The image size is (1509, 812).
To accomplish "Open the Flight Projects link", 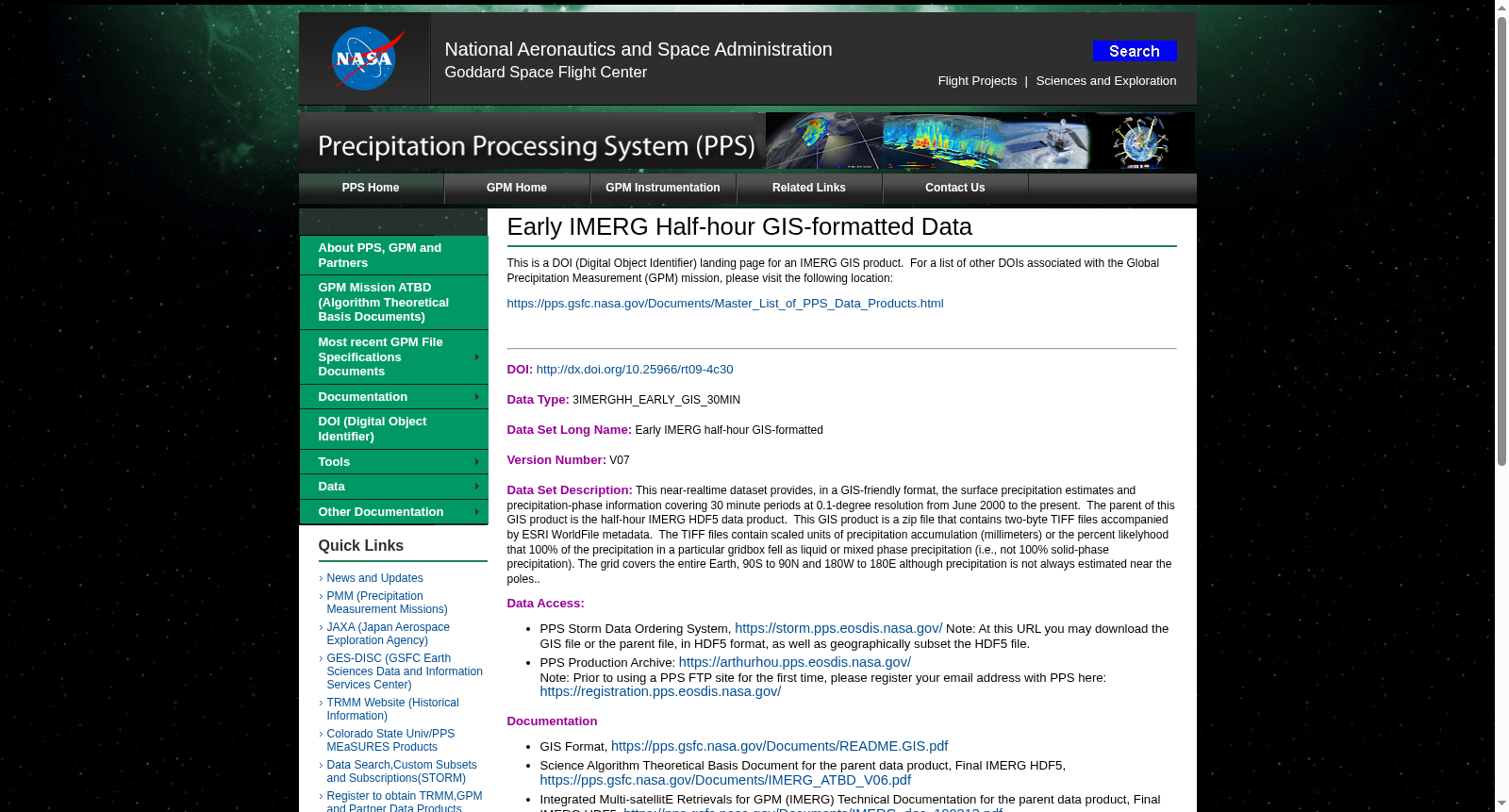I will click(977, 81).
